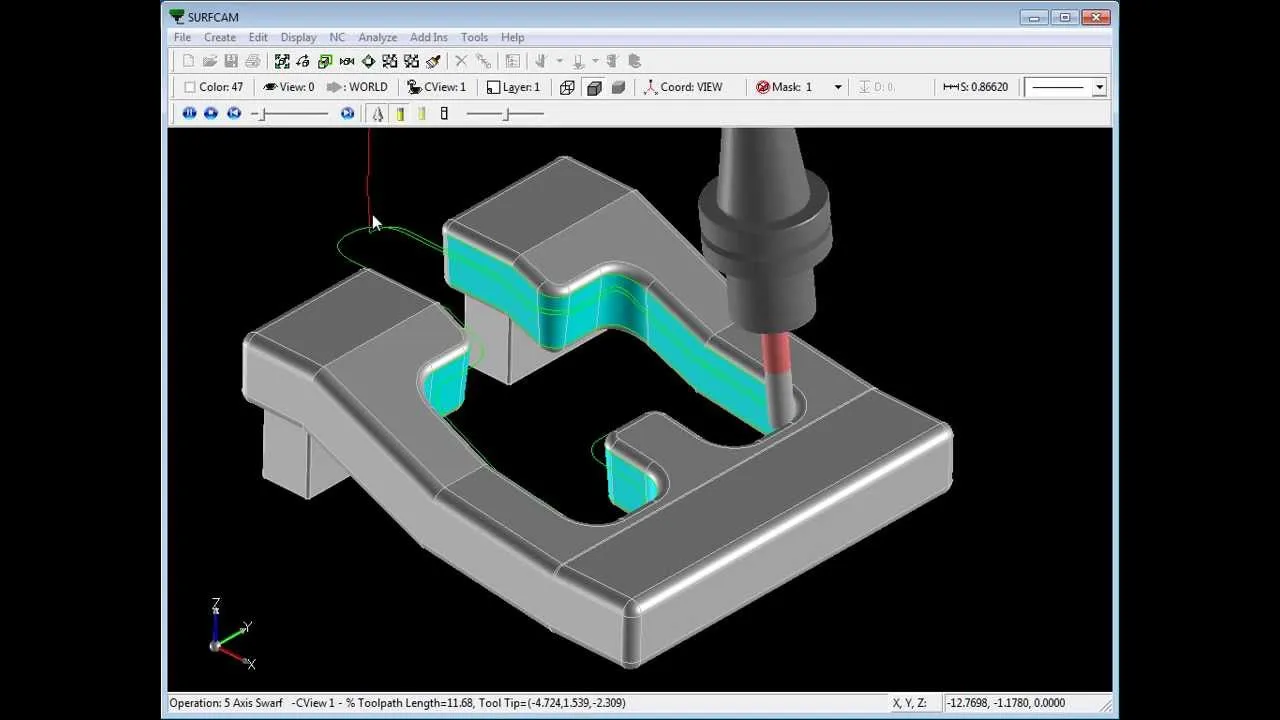The image size is (1280, 720).
Task: Select the shaded-with-edges cube icon
Action: pos(594,87)
